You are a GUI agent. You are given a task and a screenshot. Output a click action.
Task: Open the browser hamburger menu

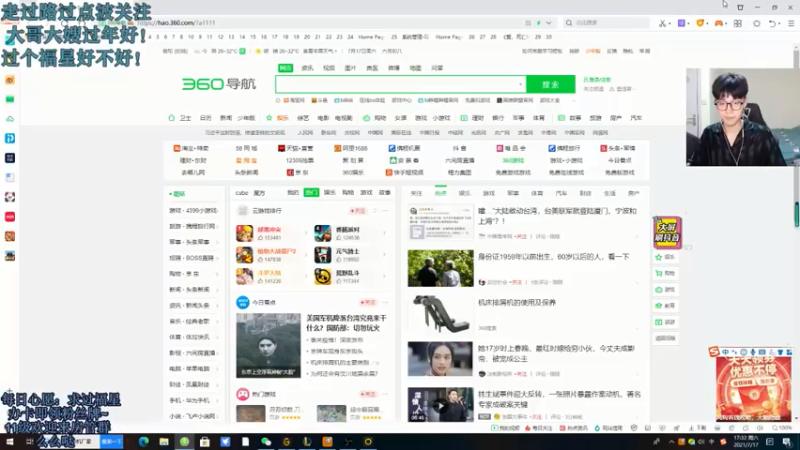pyautogui.click(x=791, y=23)
